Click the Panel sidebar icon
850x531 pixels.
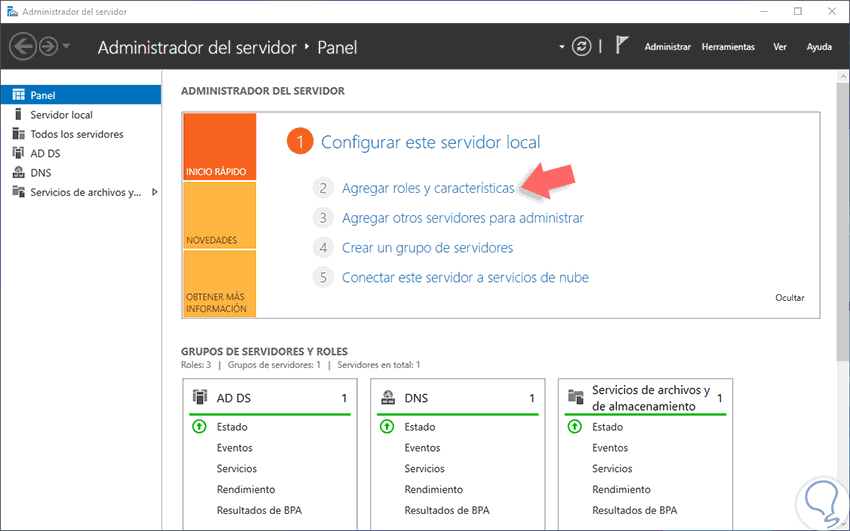point(18,95)
